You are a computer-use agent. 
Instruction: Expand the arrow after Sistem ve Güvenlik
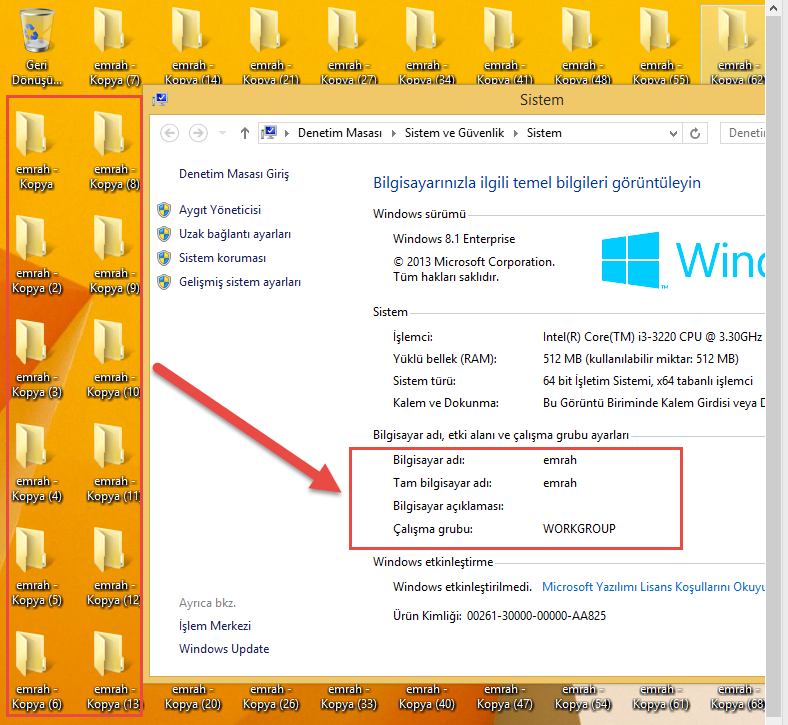tap(516, 133)
